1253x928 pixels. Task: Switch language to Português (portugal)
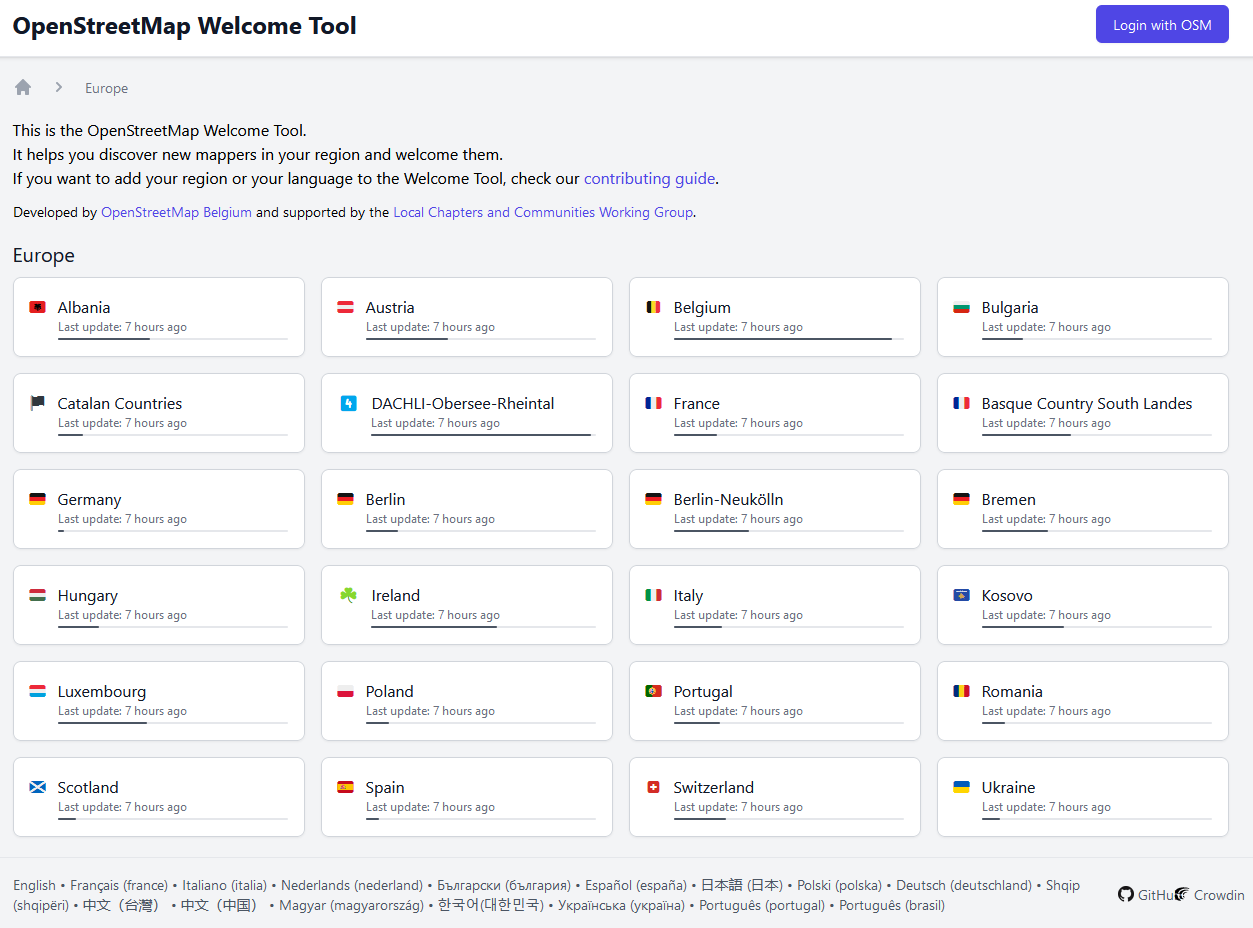[x=762, y=905]
